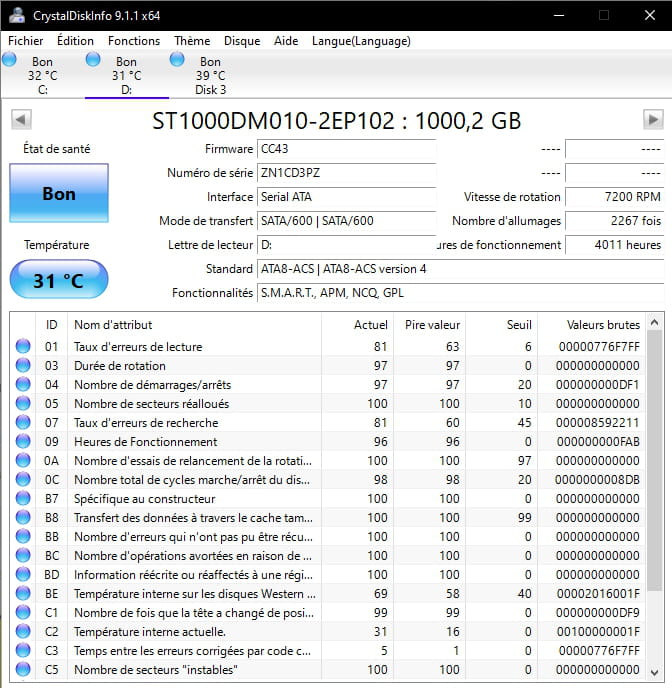Click status orb for attribute 0A row

coord(23,460)
